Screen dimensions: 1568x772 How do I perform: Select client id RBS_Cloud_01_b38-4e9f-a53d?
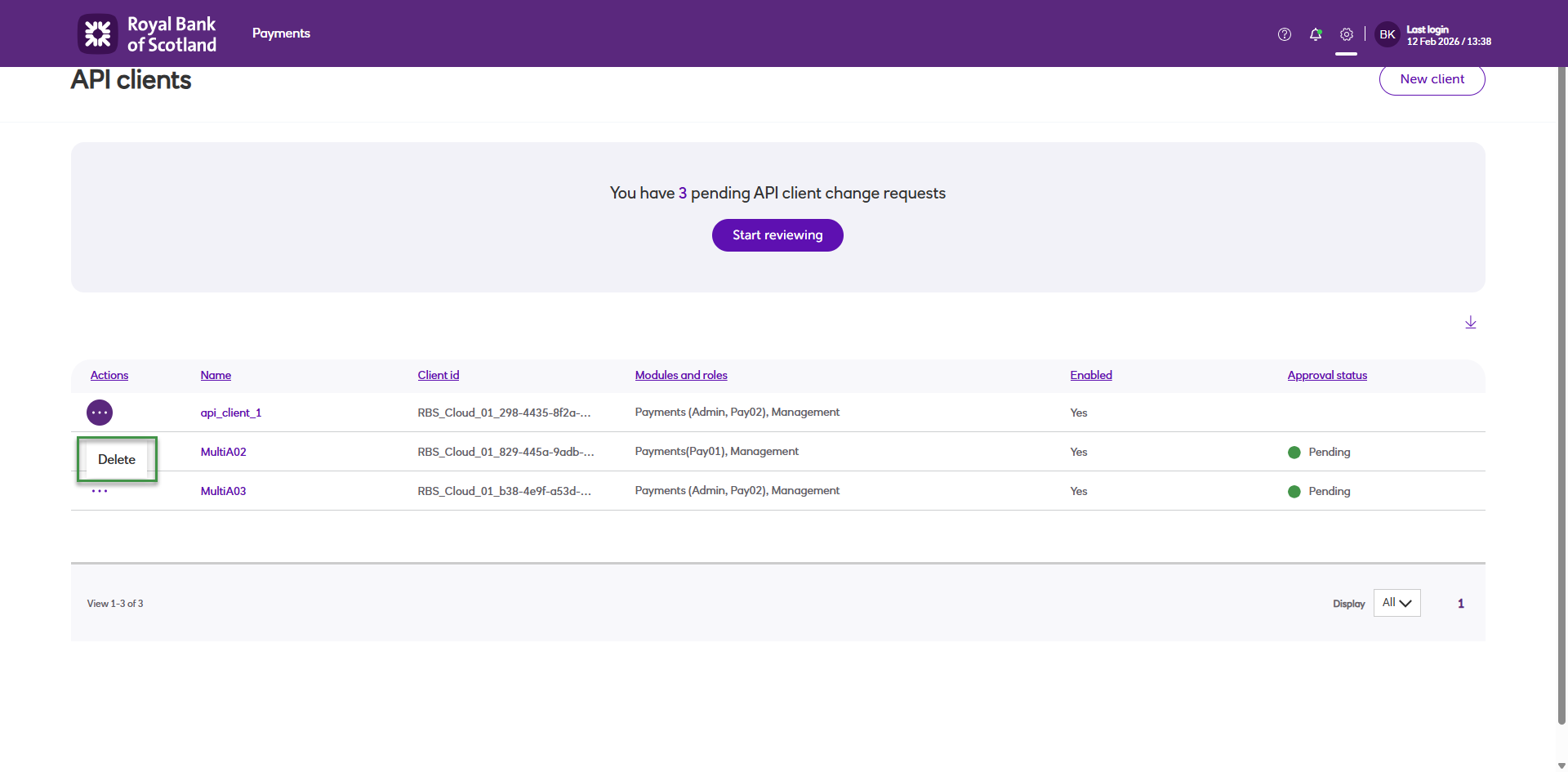pyautogui.click(x=505, y=491)
